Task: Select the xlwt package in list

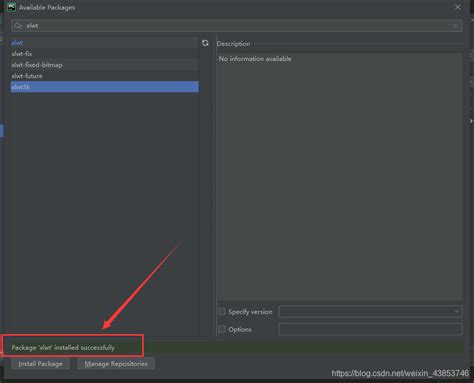Action: click(105, 43)
